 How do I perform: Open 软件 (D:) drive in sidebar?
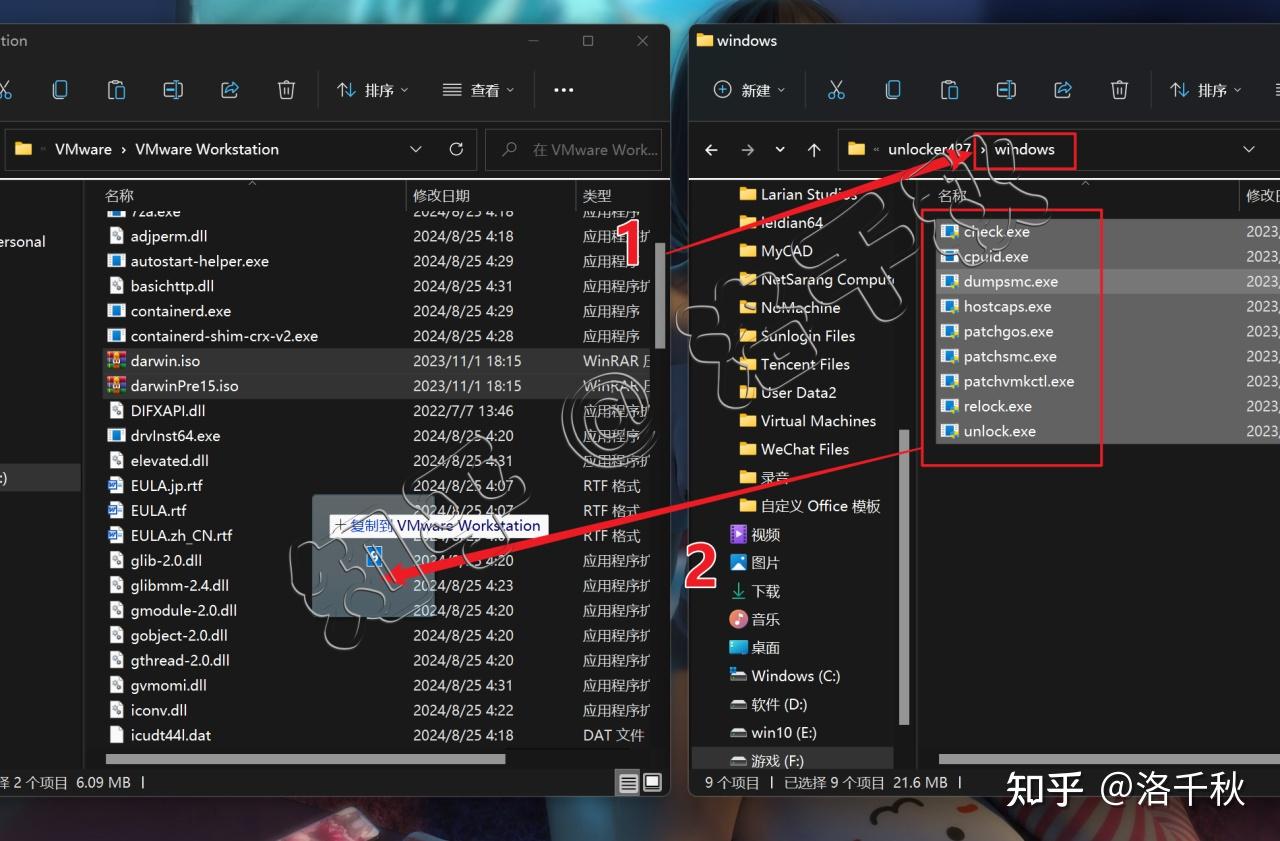point(768,704)
